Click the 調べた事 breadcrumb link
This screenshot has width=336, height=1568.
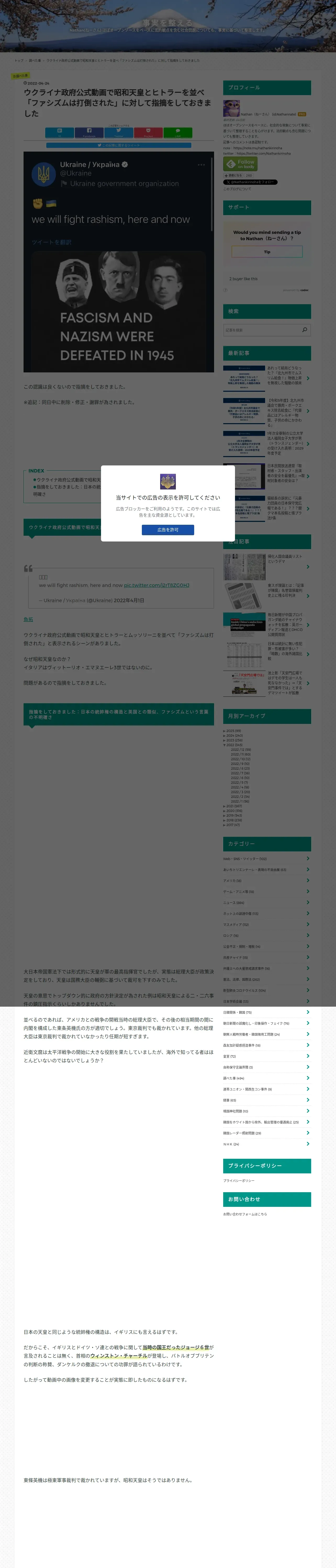click(x=35, y=60)
